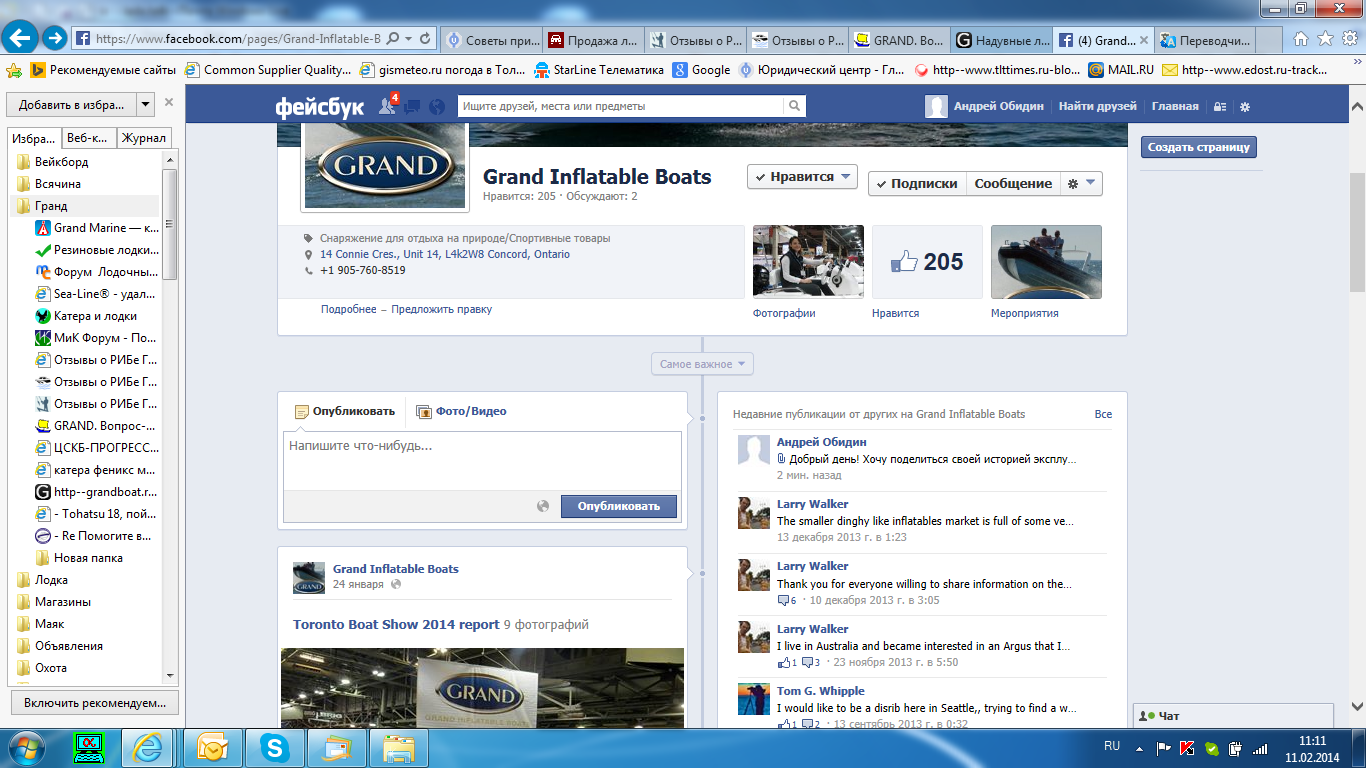Toggle the Подписки subscription button

pyautogui.click(x=917, y=184)
